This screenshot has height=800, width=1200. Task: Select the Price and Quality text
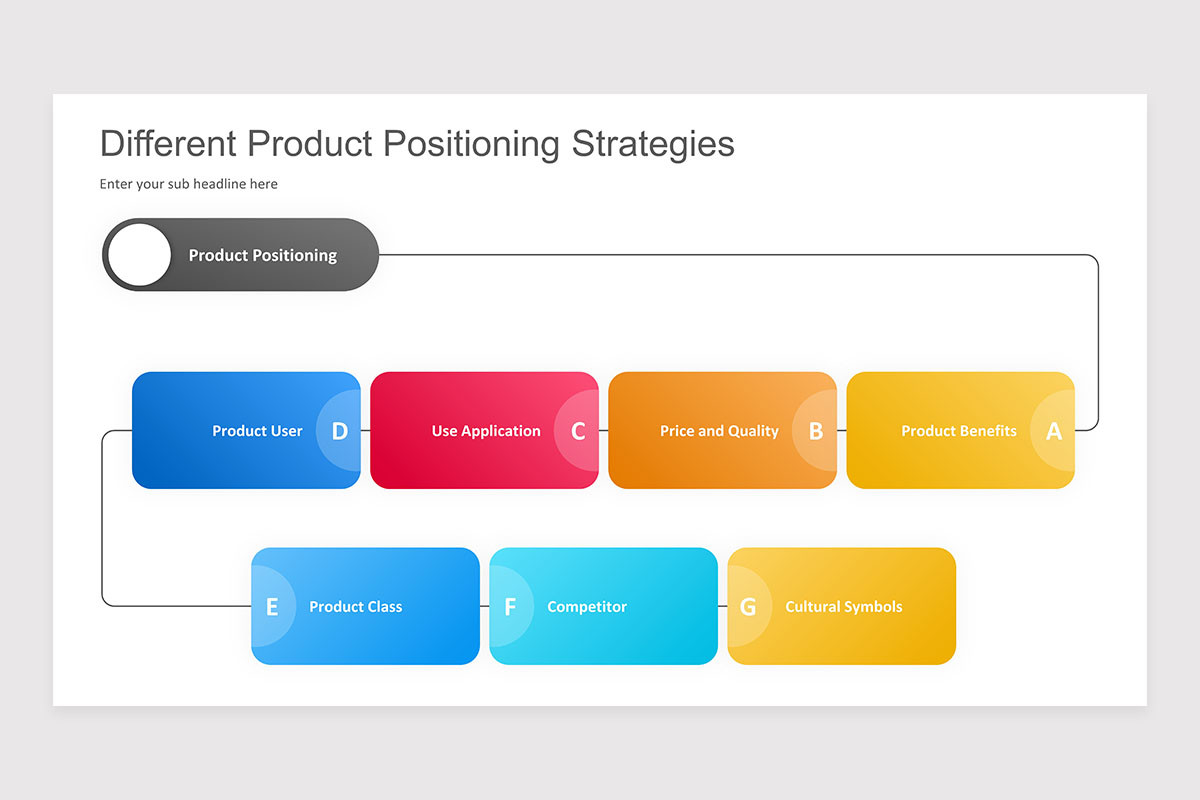(719, 431)
